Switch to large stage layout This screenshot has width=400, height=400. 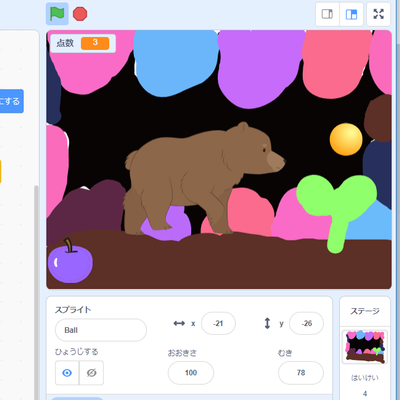pyautogui.click(x=351, y=14)
